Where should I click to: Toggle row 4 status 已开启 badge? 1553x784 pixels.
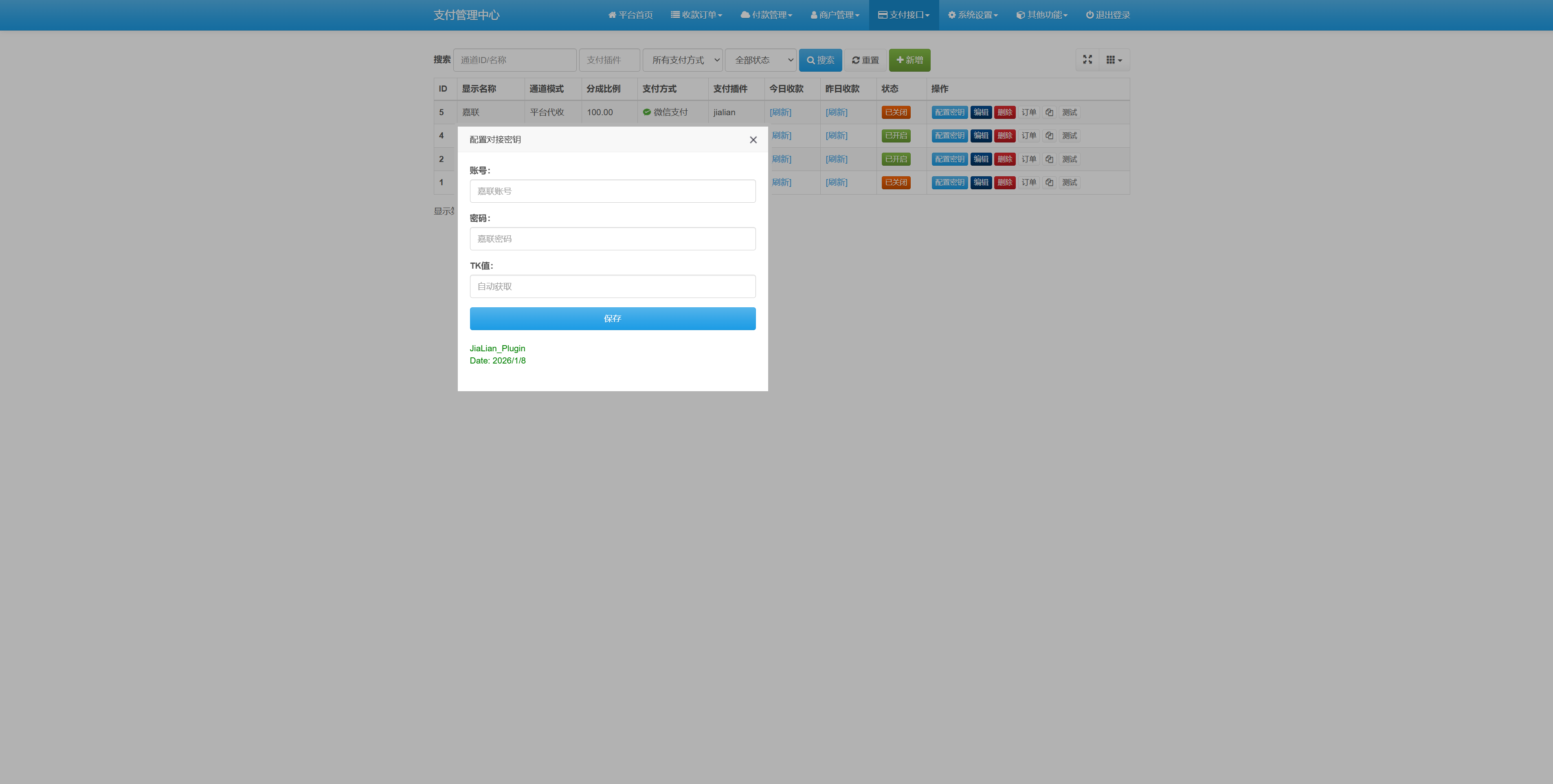coord(895,136)
